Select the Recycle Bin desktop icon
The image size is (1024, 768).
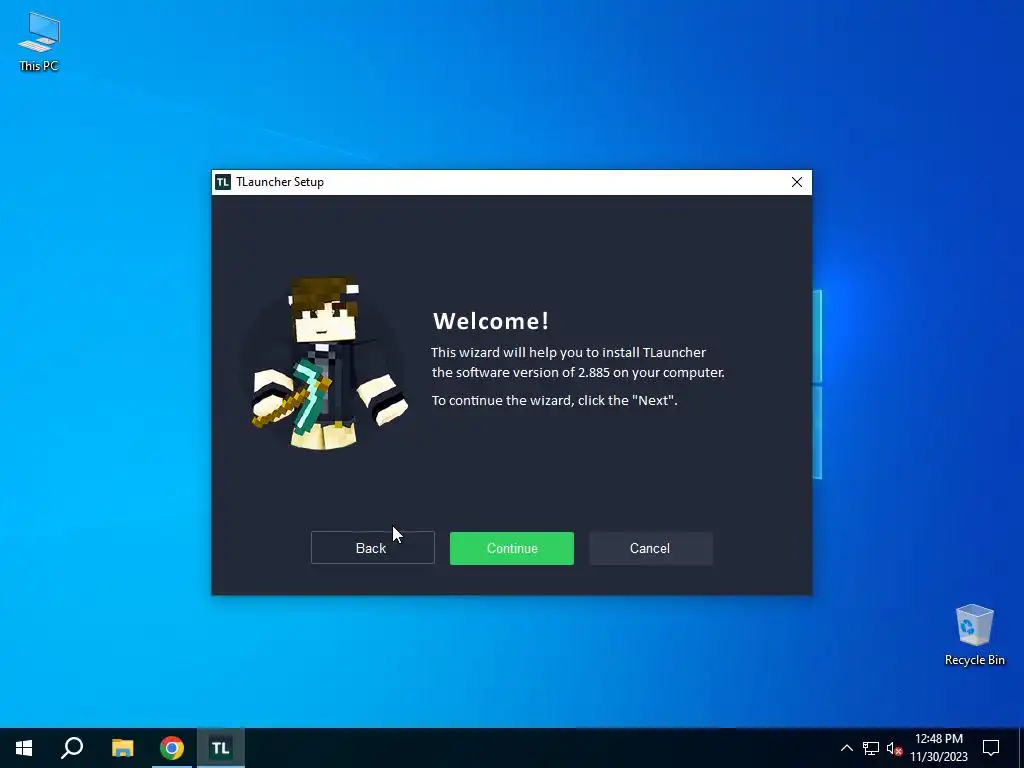coord(974,634)
